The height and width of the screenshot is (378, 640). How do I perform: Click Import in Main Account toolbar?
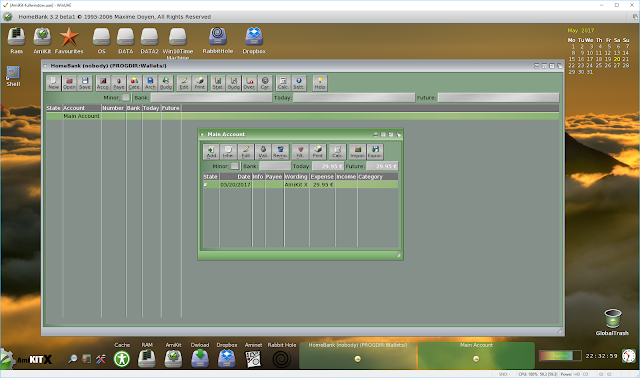[358, 151]
